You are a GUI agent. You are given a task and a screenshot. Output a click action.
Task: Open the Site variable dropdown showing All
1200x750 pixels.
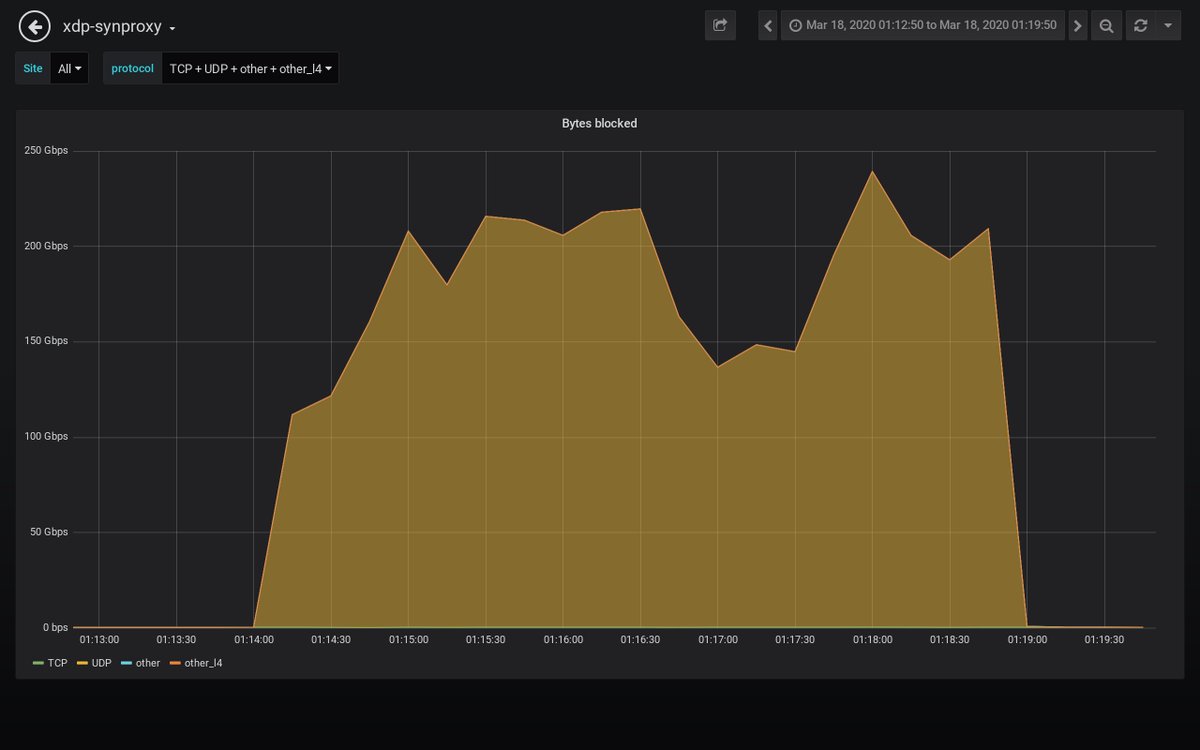(x=69, y=68)
